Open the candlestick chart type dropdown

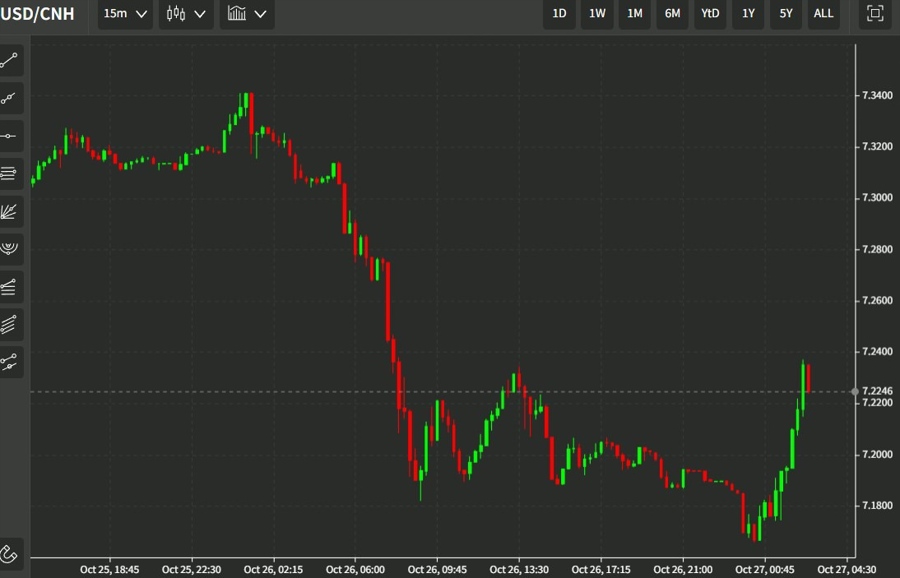[186, 14]
